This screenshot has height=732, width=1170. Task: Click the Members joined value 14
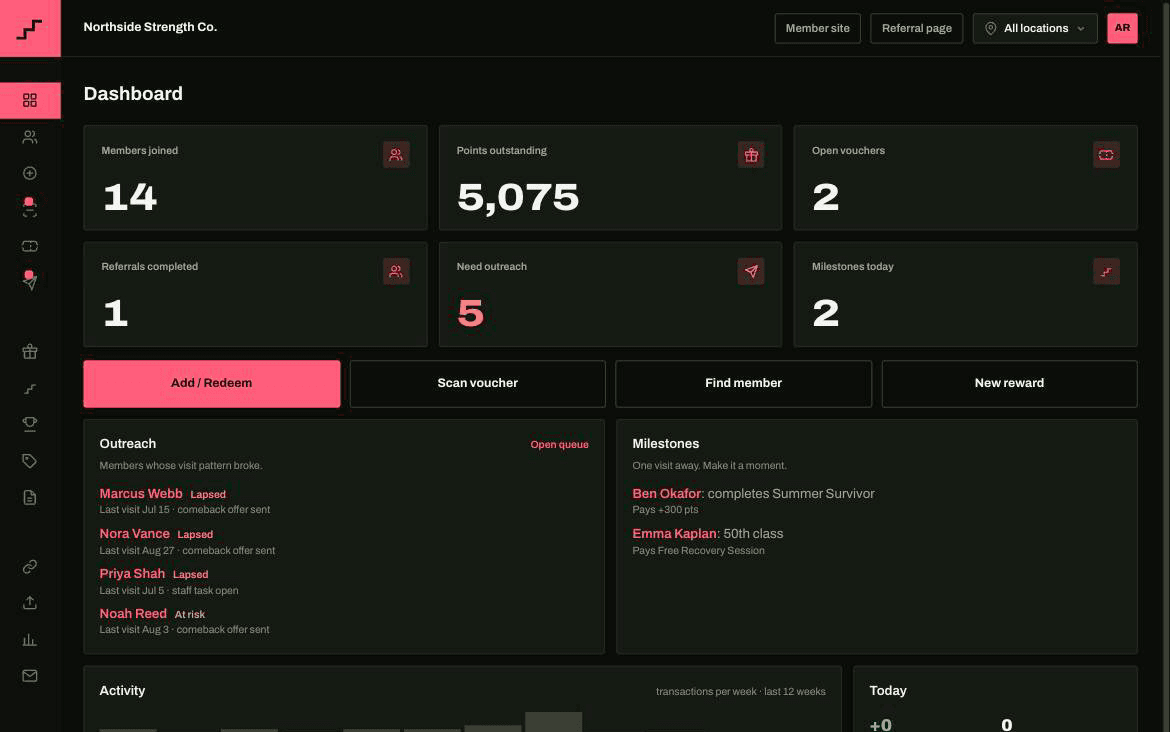click(130, 198)
